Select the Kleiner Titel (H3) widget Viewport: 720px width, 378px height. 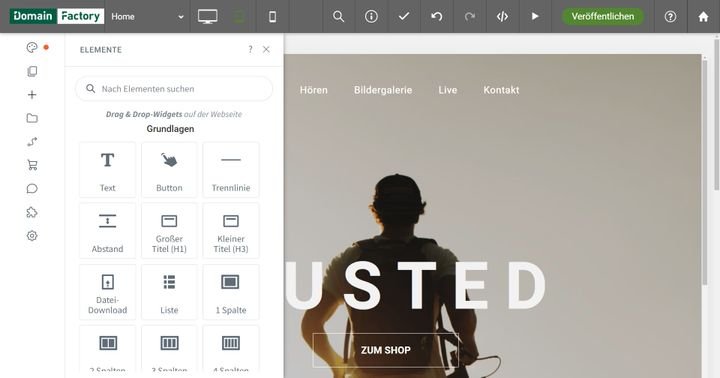click(x=231, y=231)
